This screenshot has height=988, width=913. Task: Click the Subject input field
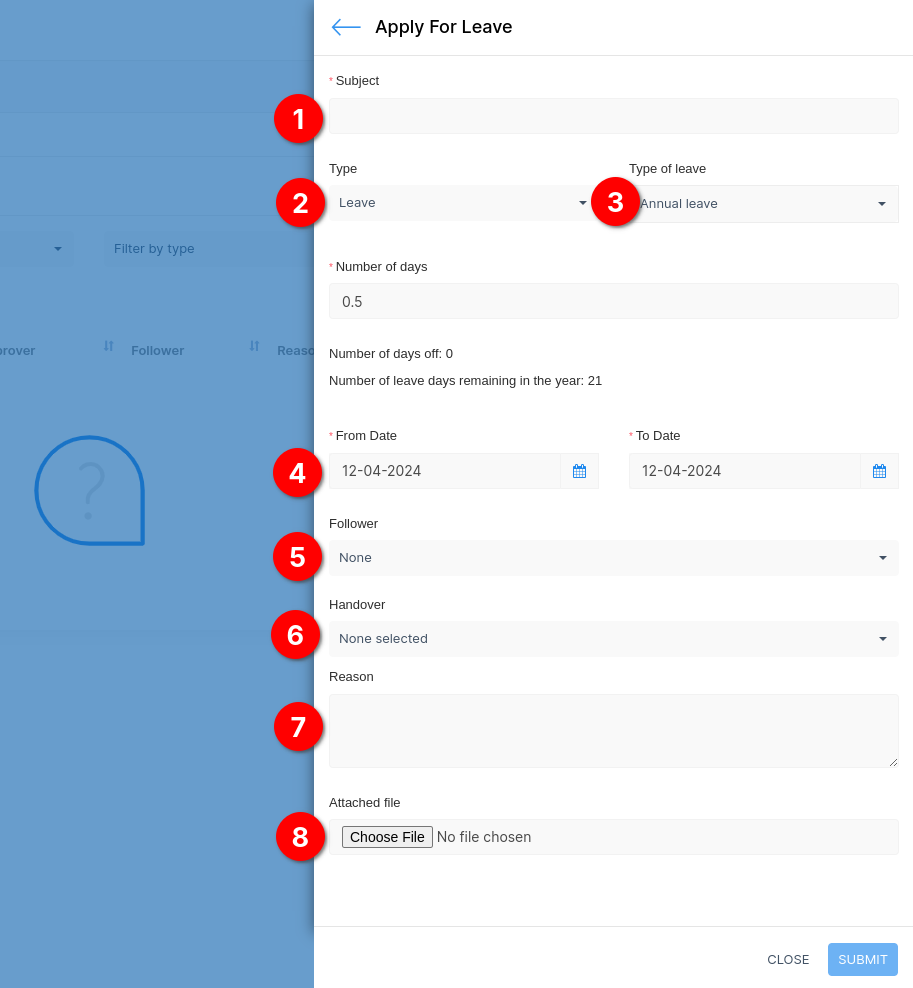coord(613,116)
